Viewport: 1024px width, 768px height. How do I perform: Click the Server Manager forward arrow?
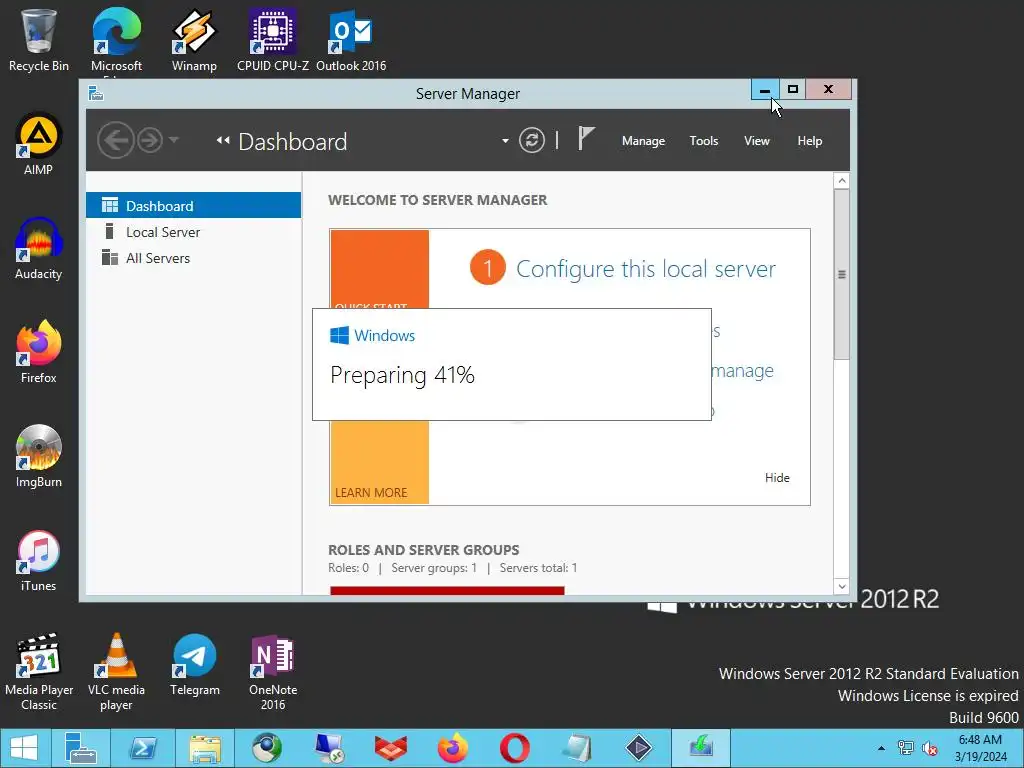[150, 140]
